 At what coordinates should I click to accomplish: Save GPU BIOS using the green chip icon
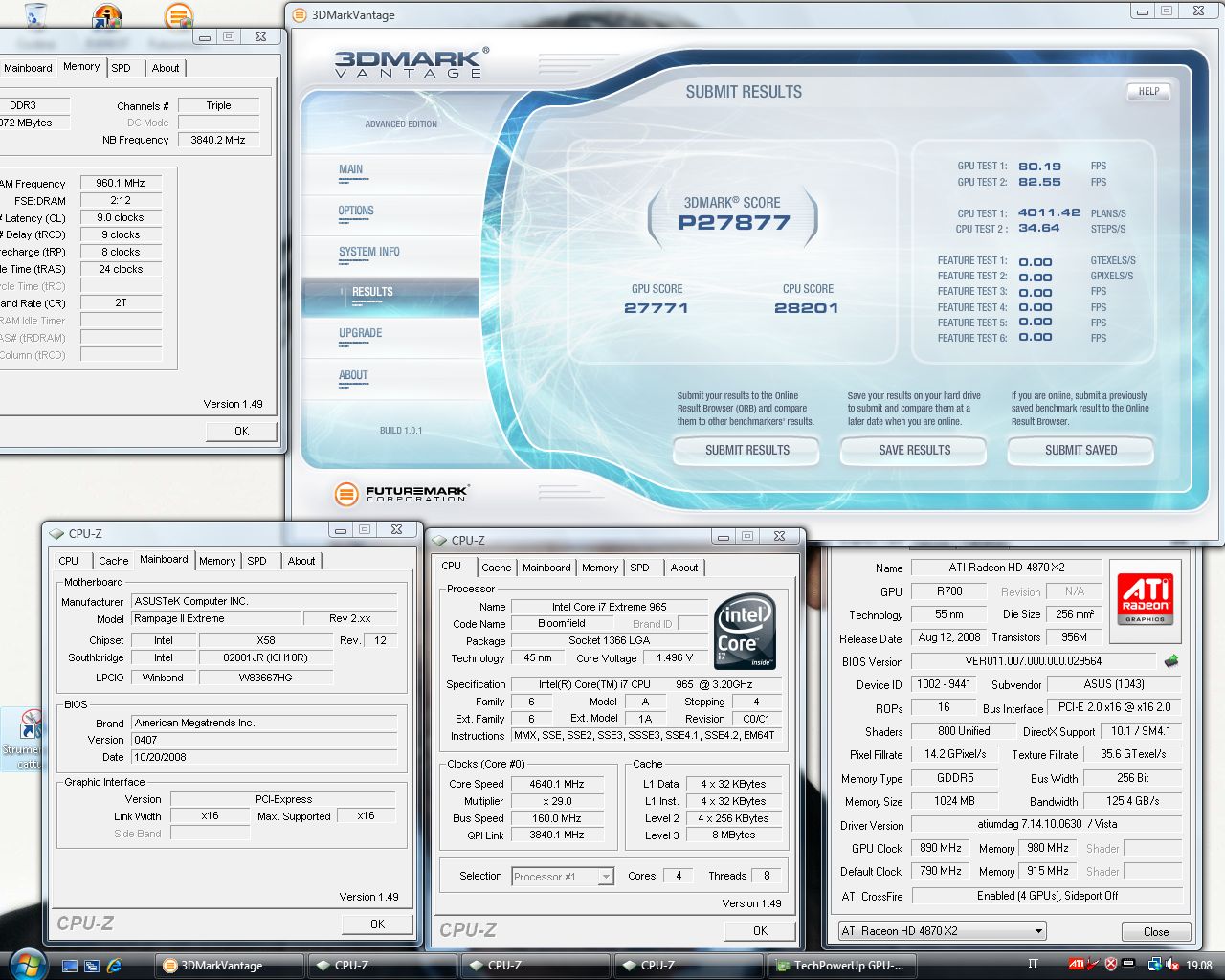(x=1170, y=661)
